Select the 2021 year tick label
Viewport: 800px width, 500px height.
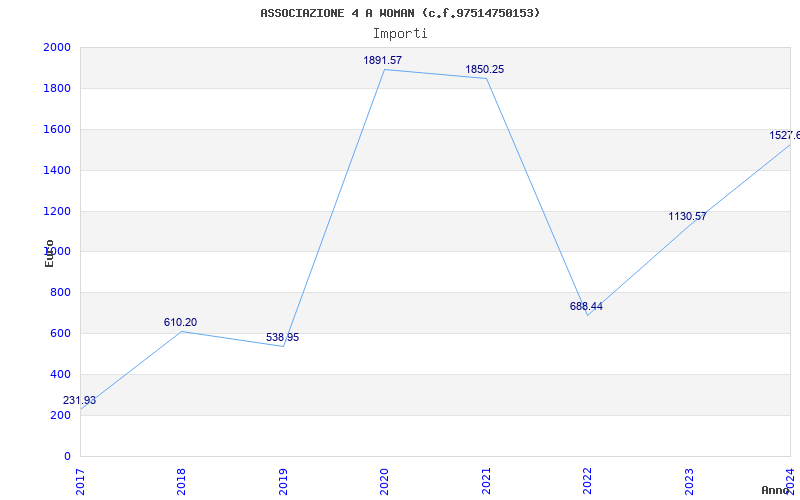486,482
